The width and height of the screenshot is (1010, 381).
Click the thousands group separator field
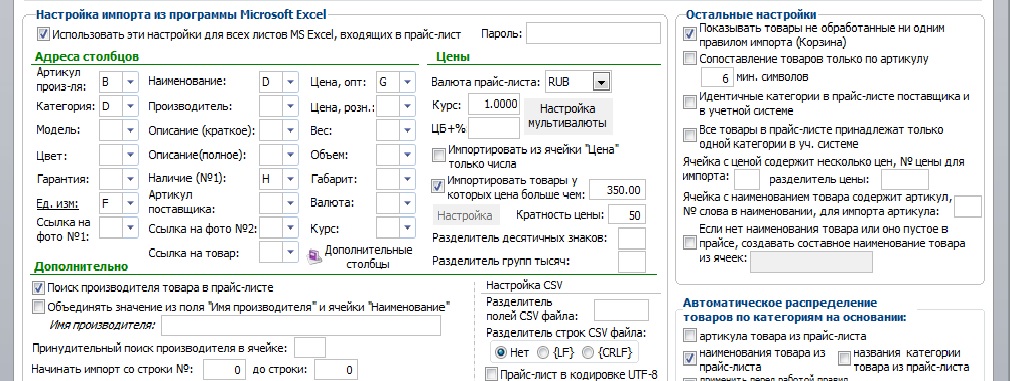[631, 262]
